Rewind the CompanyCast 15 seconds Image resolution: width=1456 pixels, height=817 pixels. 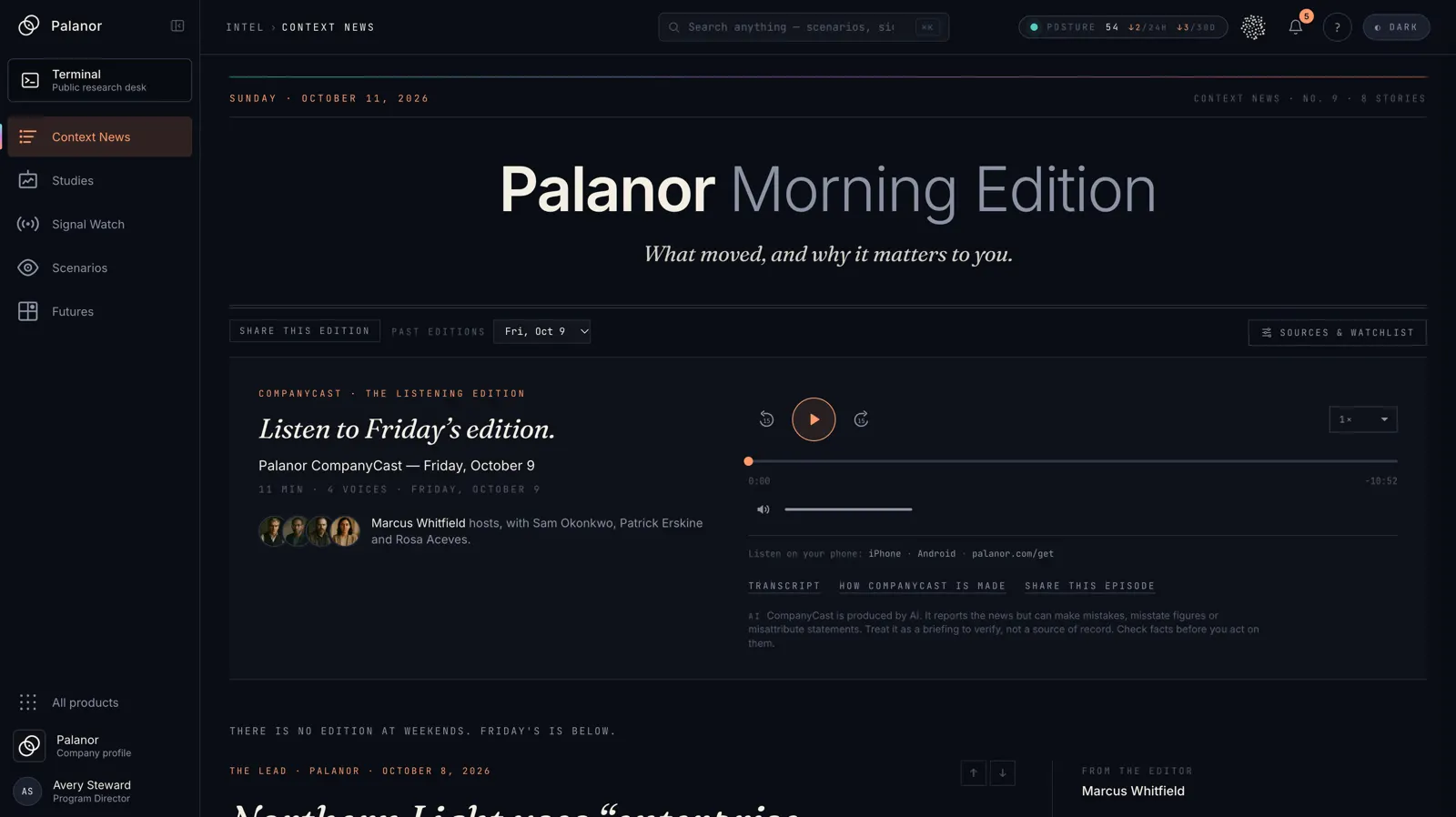766,419
